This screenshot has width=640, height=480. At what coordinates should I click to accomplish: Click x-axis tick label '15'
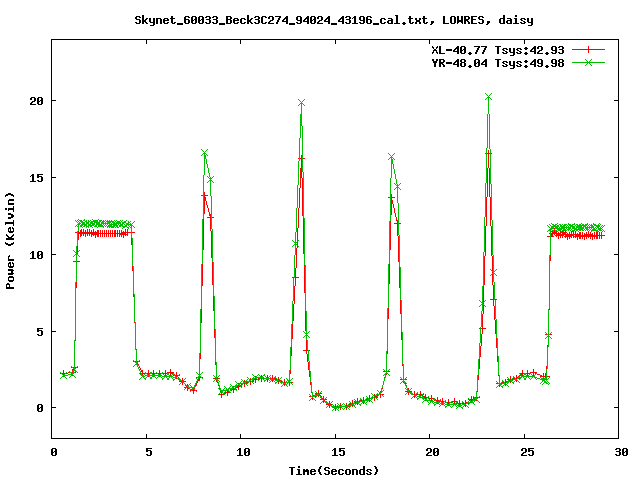click(338, 452)
